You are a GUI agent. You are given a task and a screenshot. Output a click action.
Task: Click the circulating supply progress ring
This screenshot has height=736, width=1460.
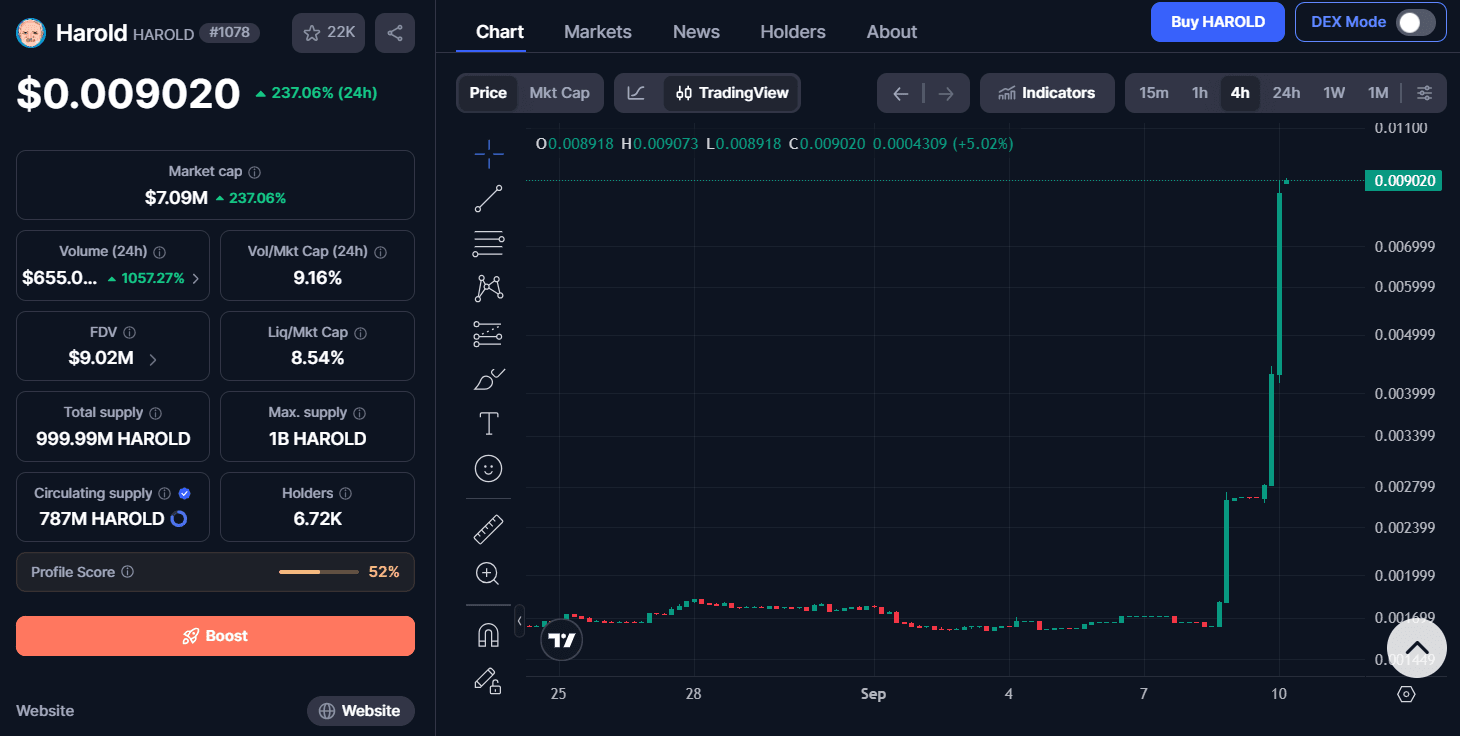(180, 519)
